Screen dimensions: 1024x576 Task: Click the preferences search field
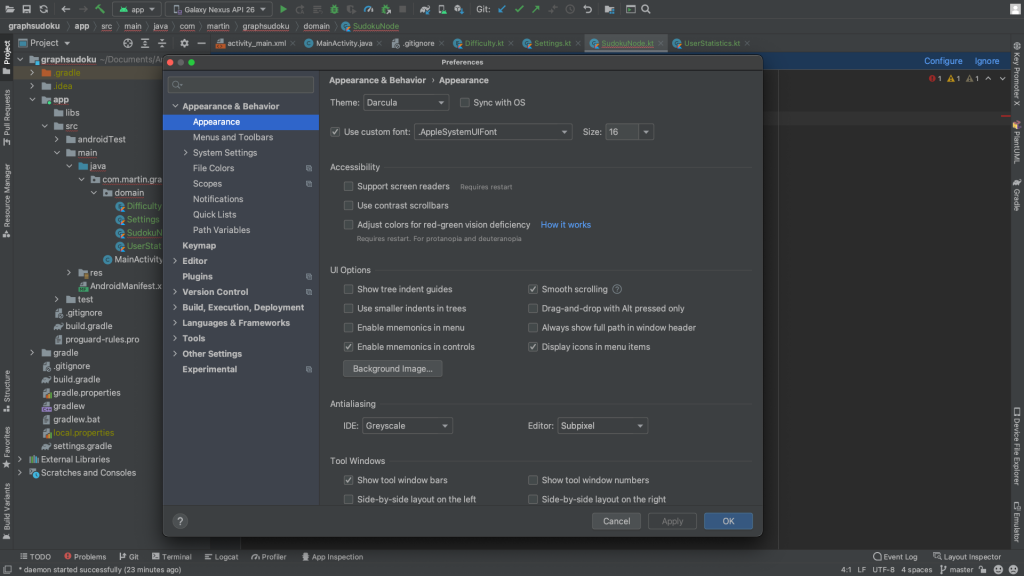240,84
